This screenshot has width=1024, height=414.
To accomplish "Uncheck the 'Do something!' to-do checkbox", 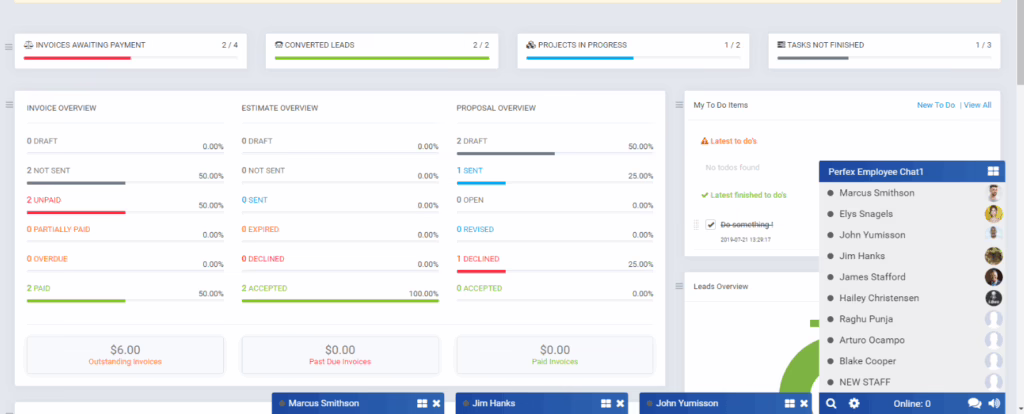I will [711, 224].
